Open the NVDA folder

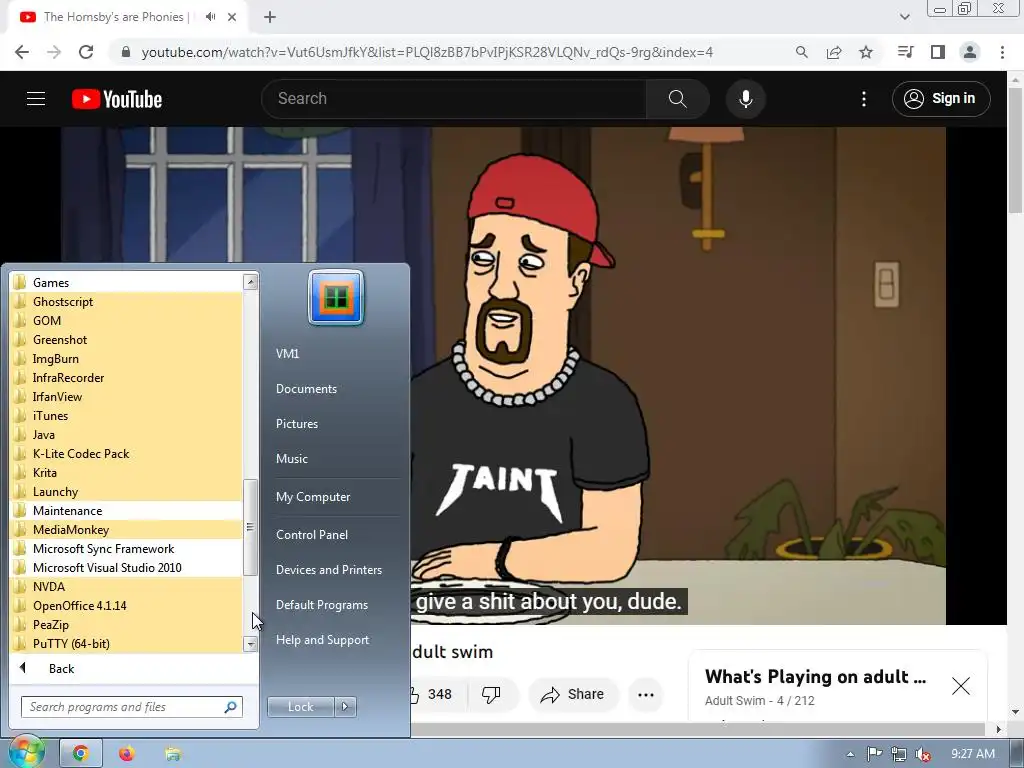127,586
